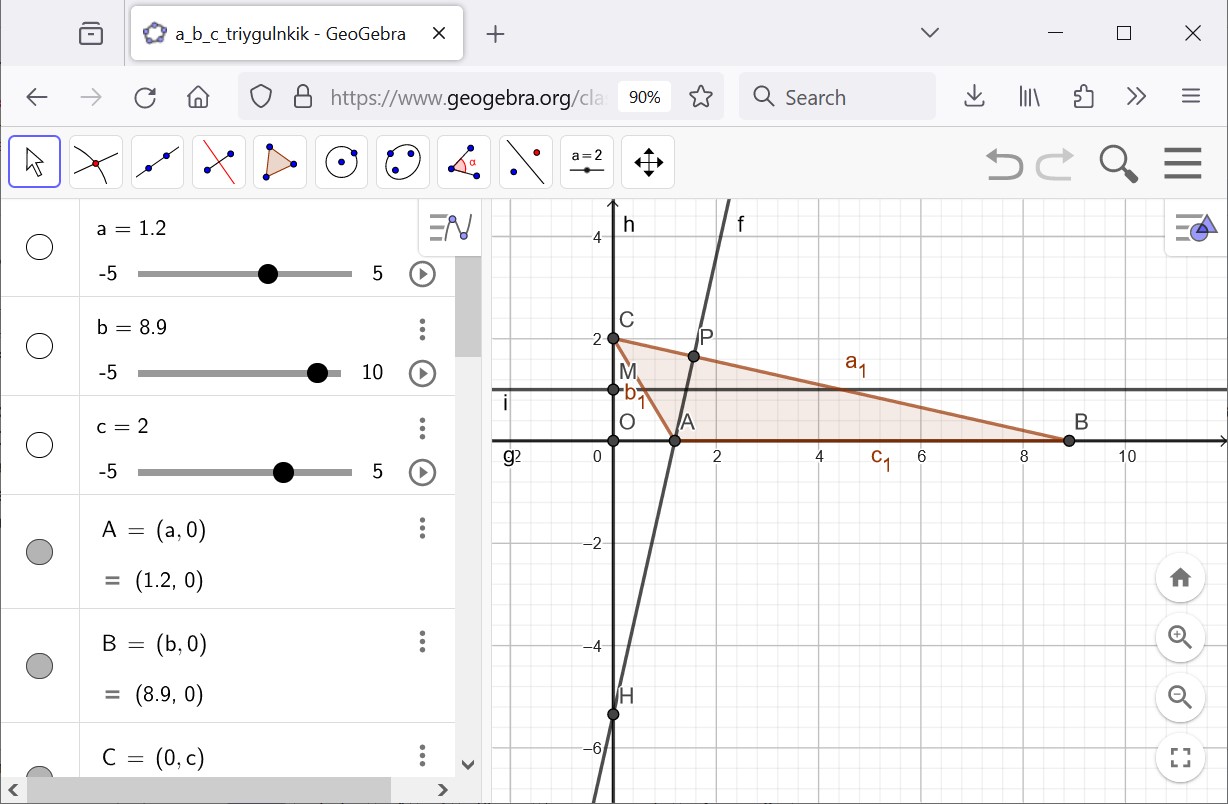Toggle visibility of slider b

pos(39,346)
